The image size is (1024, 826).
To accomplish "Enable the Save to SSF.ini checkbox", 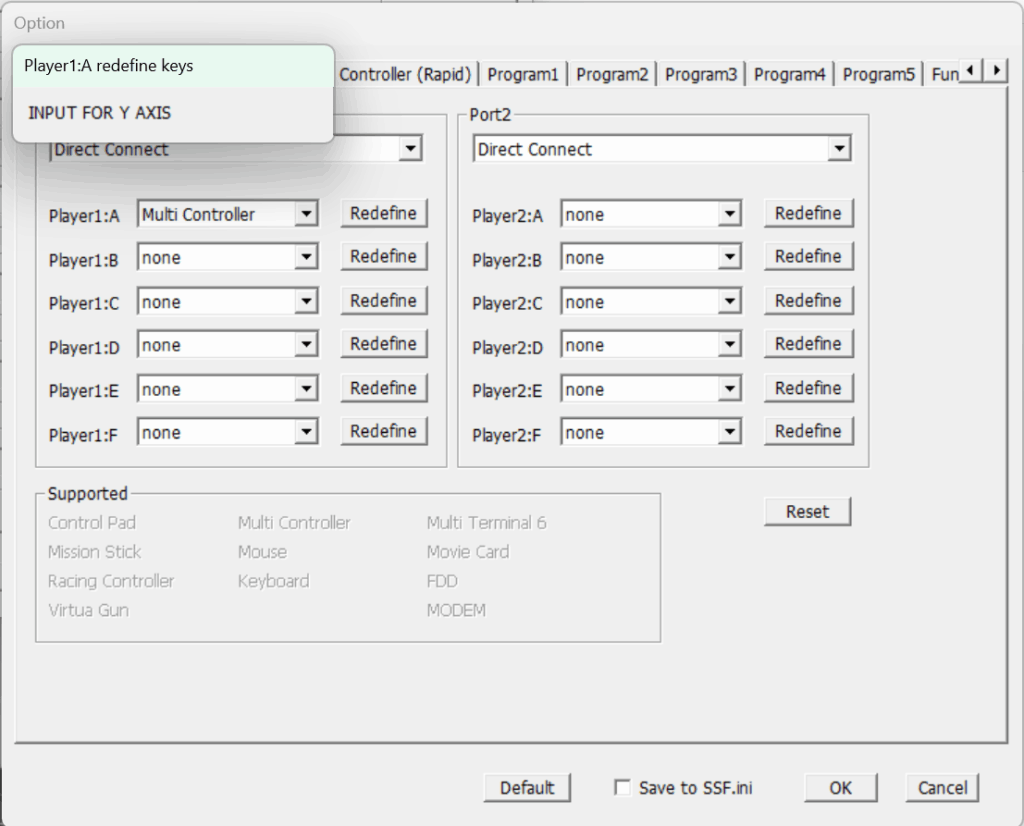I will pyautogui.click(x=622, y=788).
